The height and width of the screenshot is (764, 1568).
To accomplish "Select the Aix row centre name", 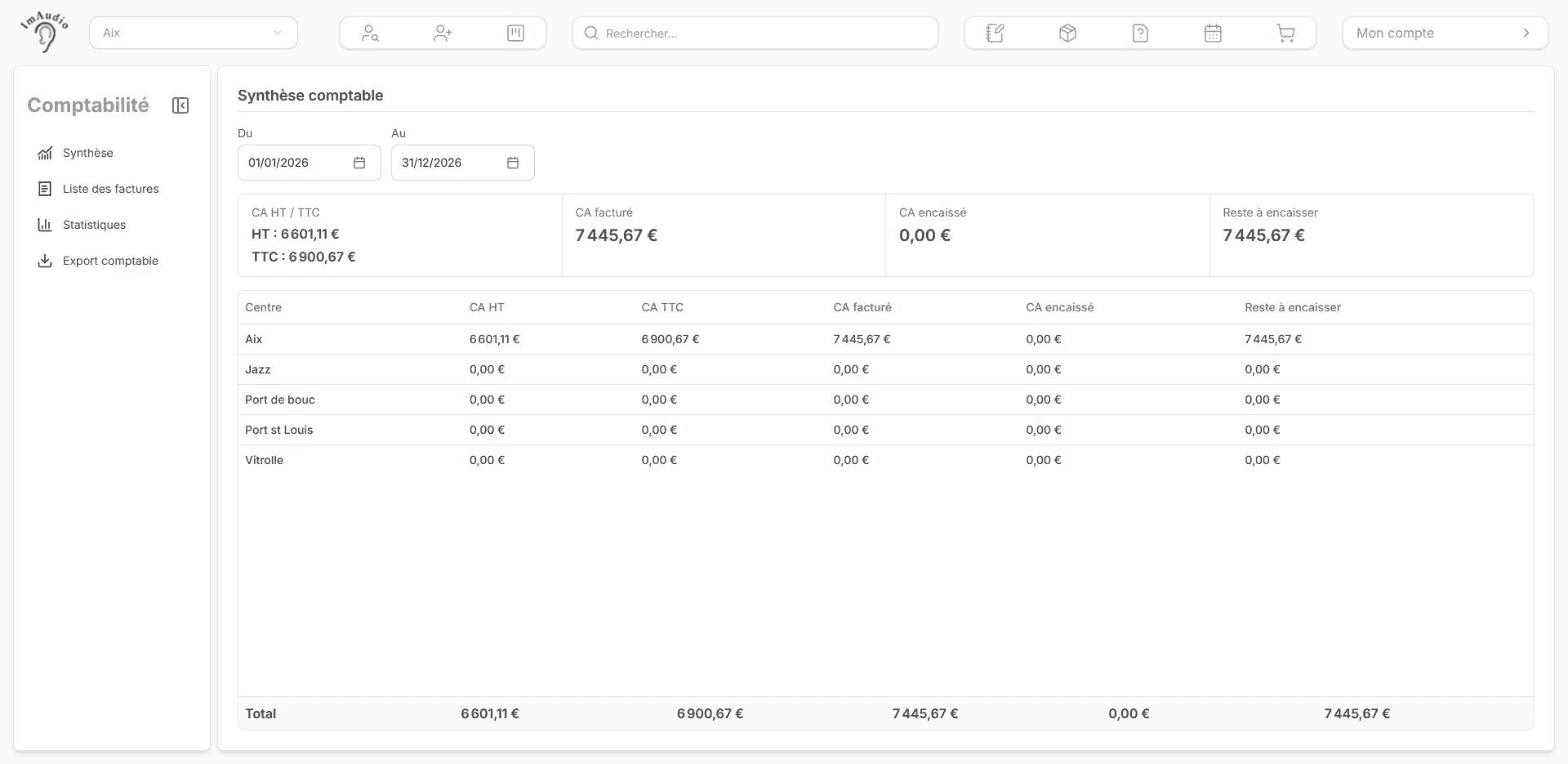I will [254, 339].
